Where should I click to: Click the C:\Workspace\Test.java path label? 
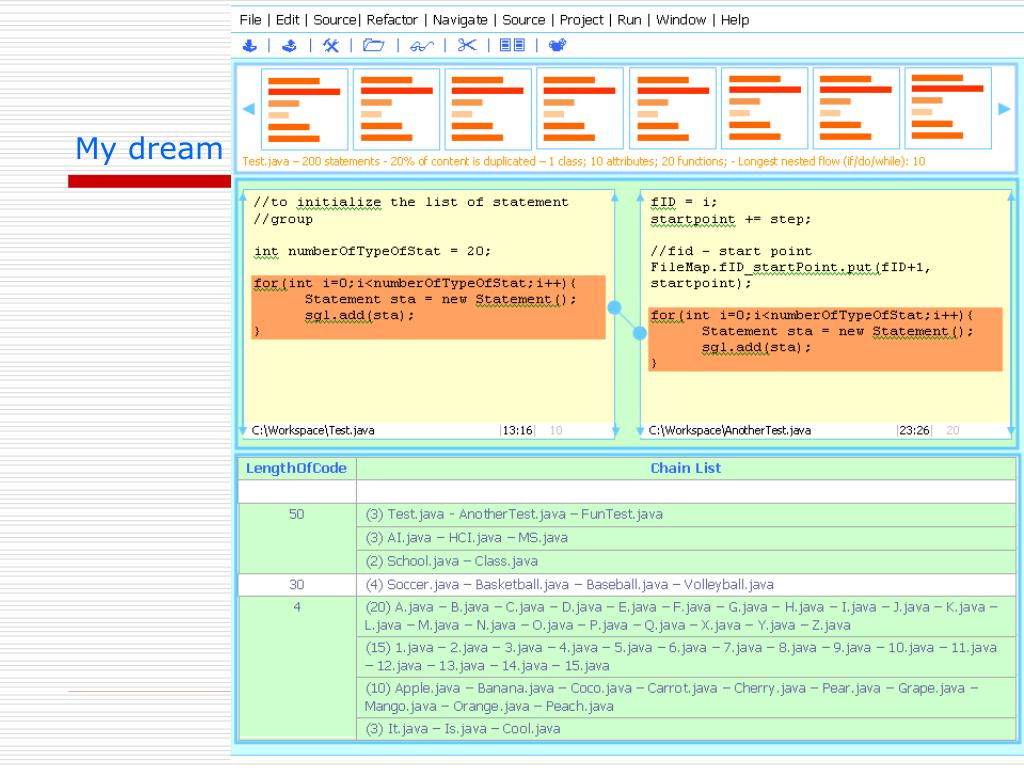tap(313, 430)
